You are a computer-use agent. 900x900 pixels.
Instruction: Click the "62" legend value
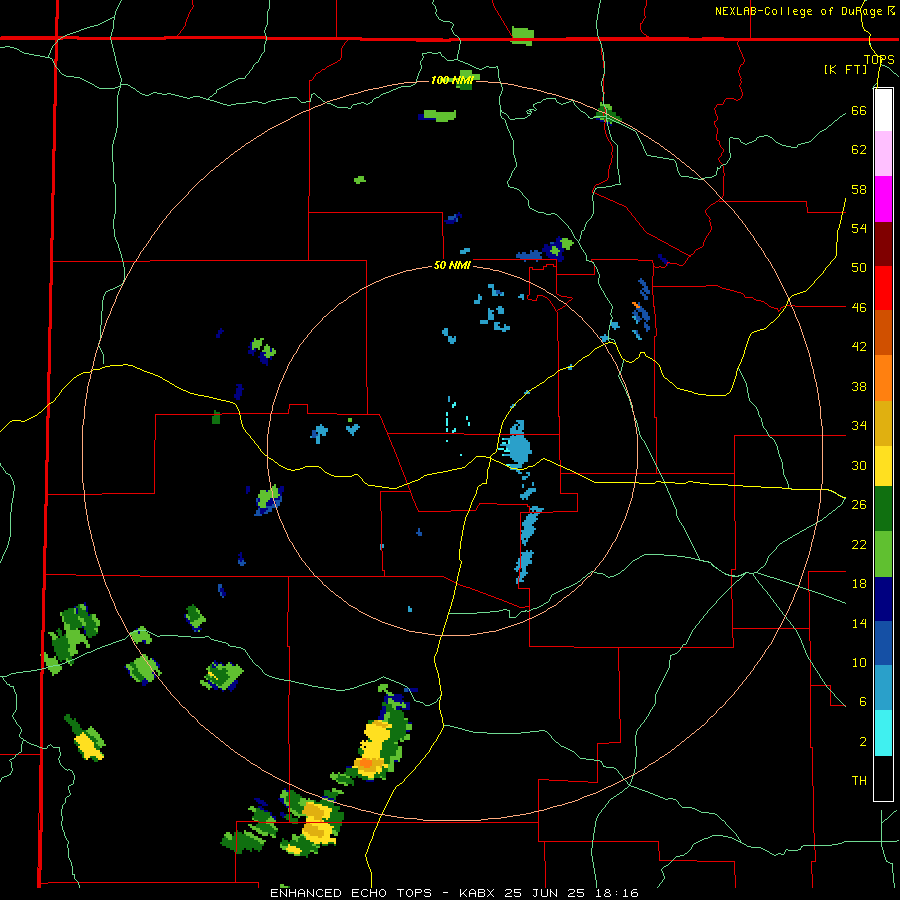859,149
